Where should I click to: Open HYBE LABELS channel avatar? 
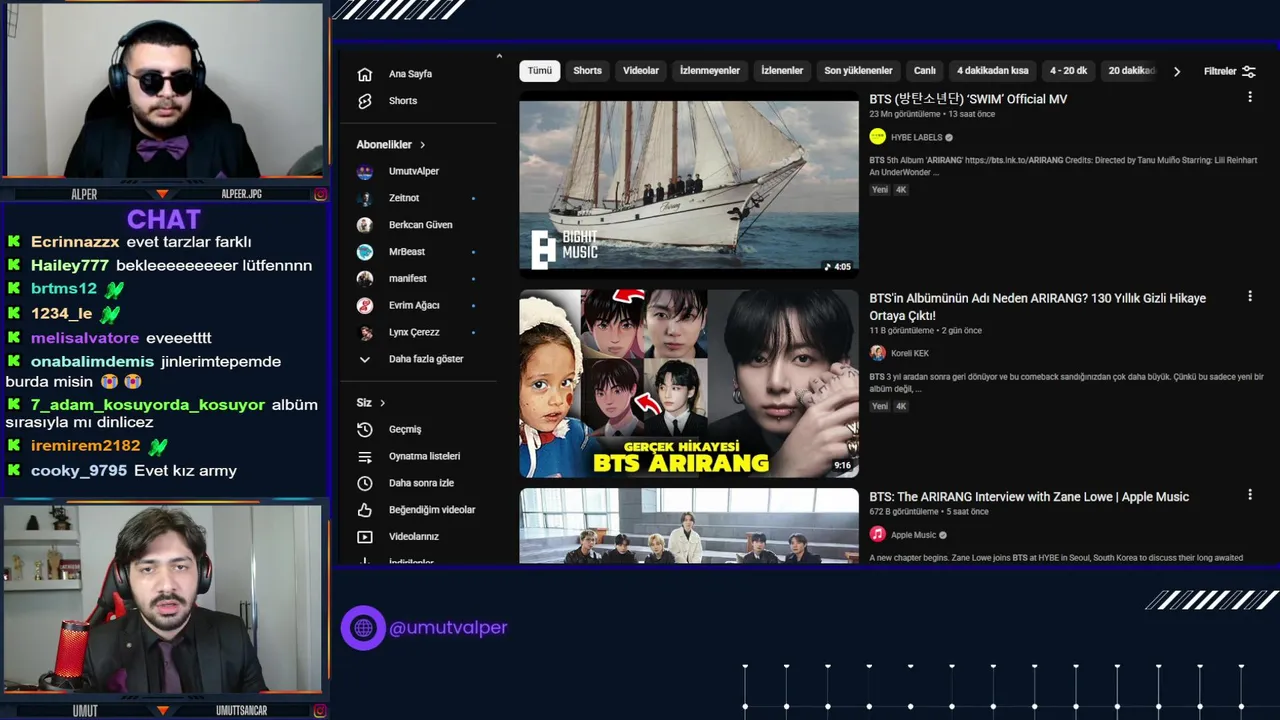pos(878,137)
